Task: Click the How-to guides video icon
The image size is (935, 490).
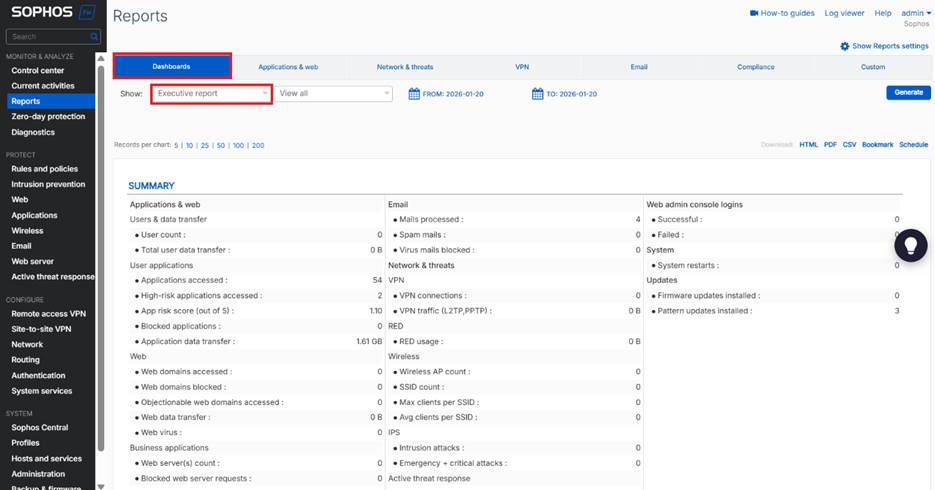Action: (x=754, y=13)
